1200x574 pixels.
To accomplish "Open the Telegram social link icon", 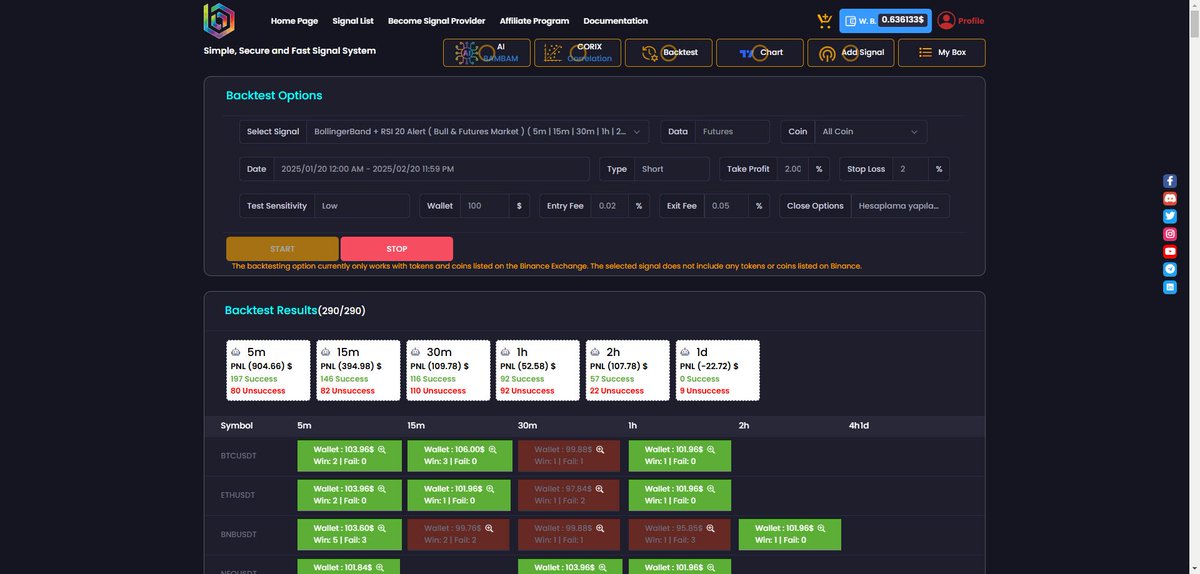I will point(1170,269).
